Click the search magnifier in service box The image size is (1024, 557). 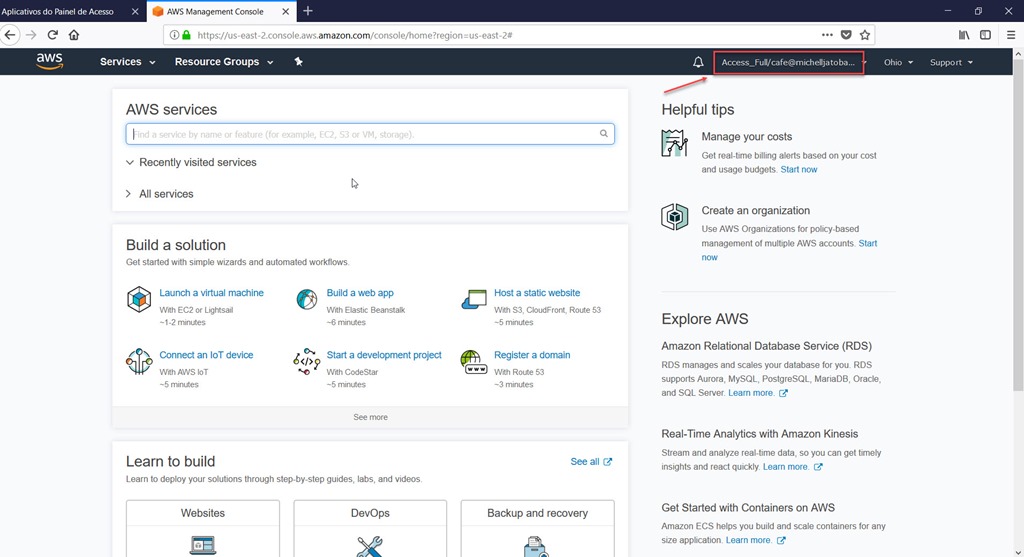click(603, 133)
